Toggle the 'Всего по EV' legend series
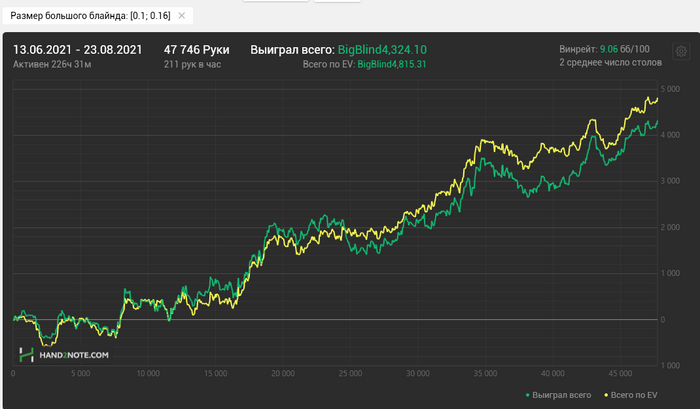This screenshot has width=700, height=409. pos(630,395)
